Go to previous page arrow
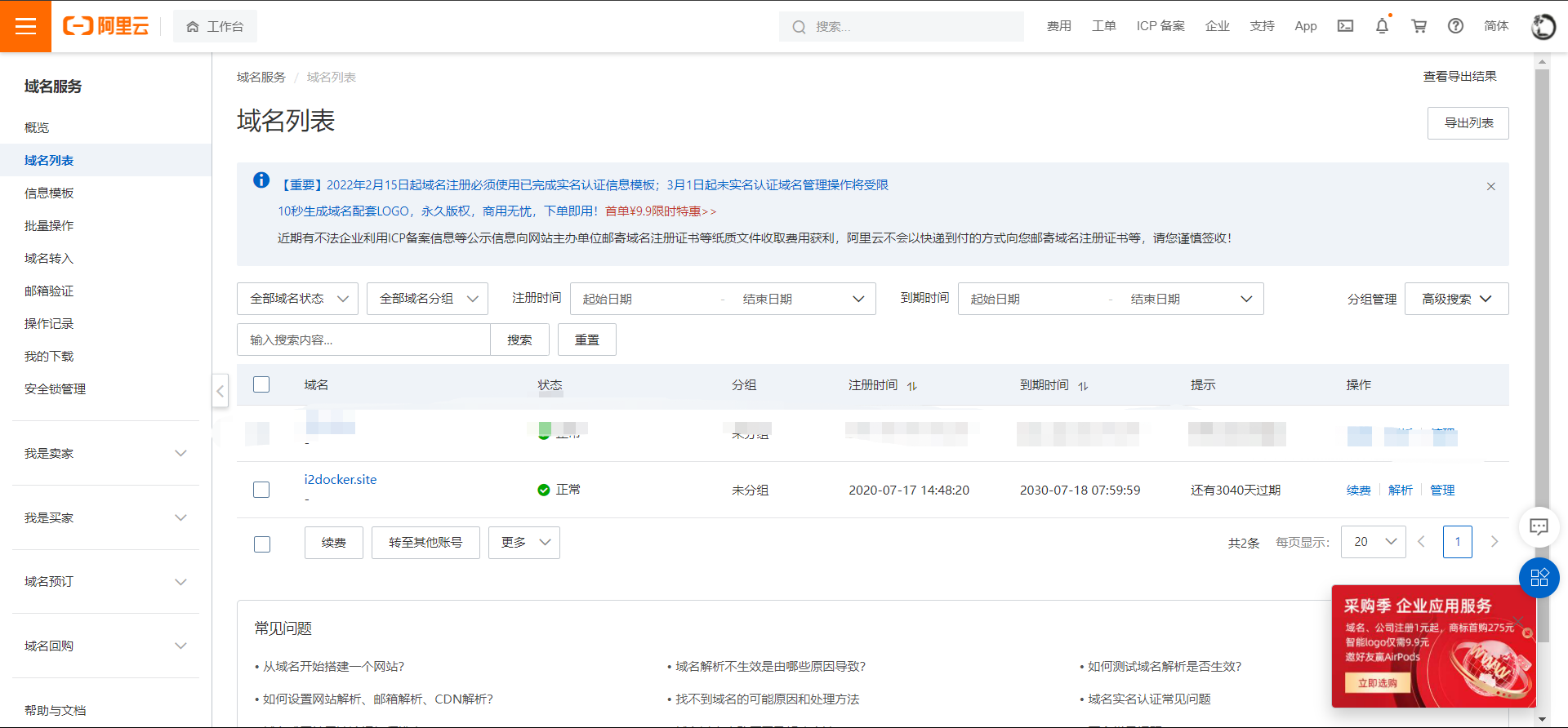This screenshot has height=728, width=1568. [x=1421, y=542]
